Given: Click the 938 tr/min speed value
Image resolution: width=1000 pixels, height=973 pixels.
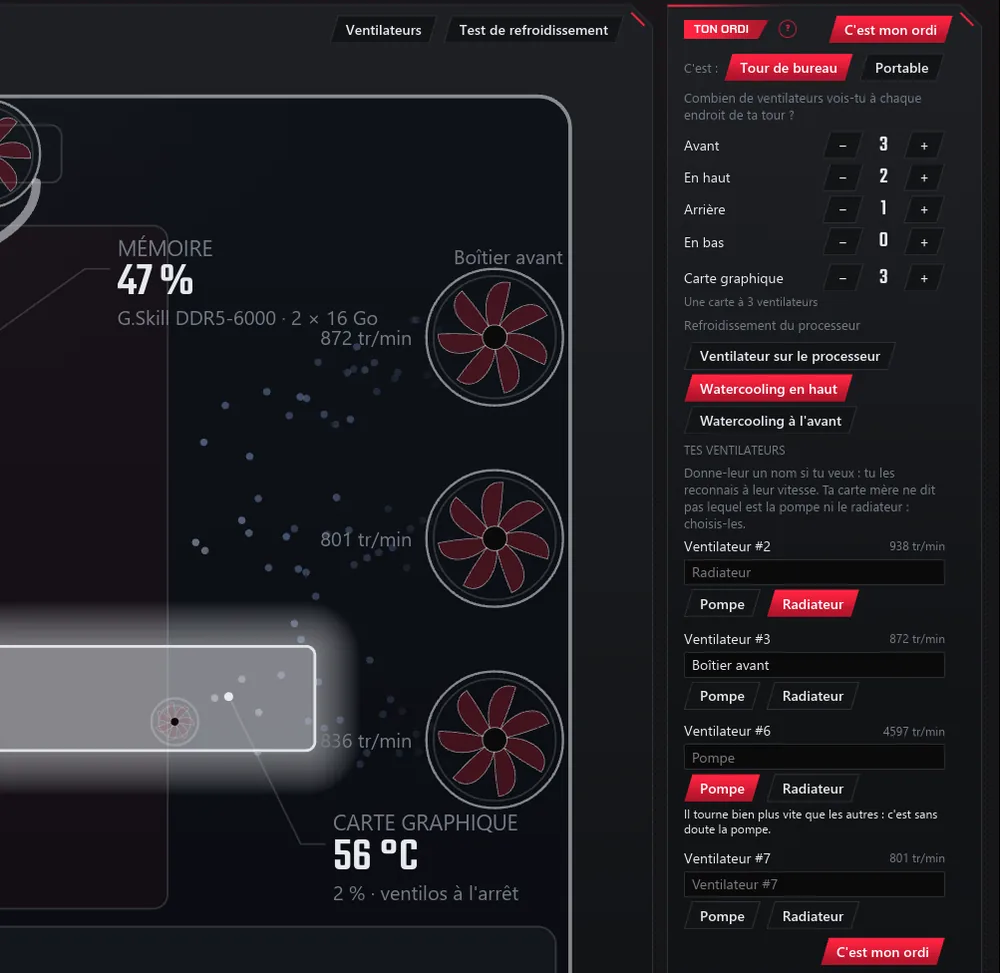Looking at the screenshot, I should [x=916, y=546].
